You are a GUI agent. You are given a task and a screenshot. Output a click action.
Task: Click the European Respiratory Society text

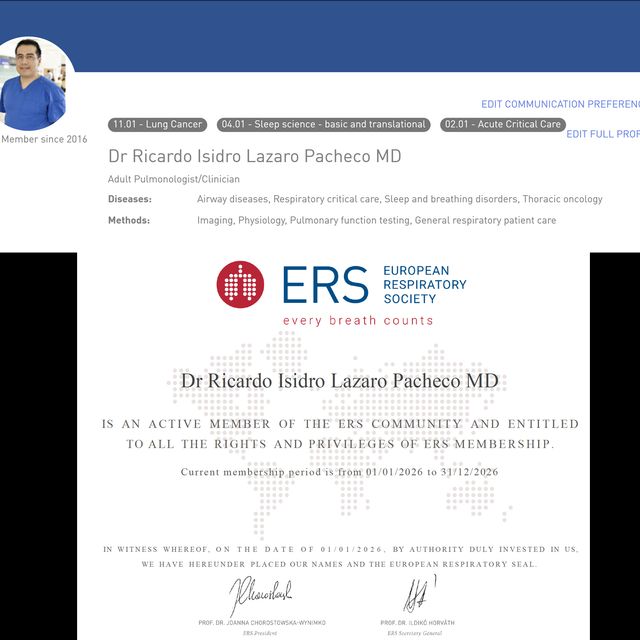[424, 284]
